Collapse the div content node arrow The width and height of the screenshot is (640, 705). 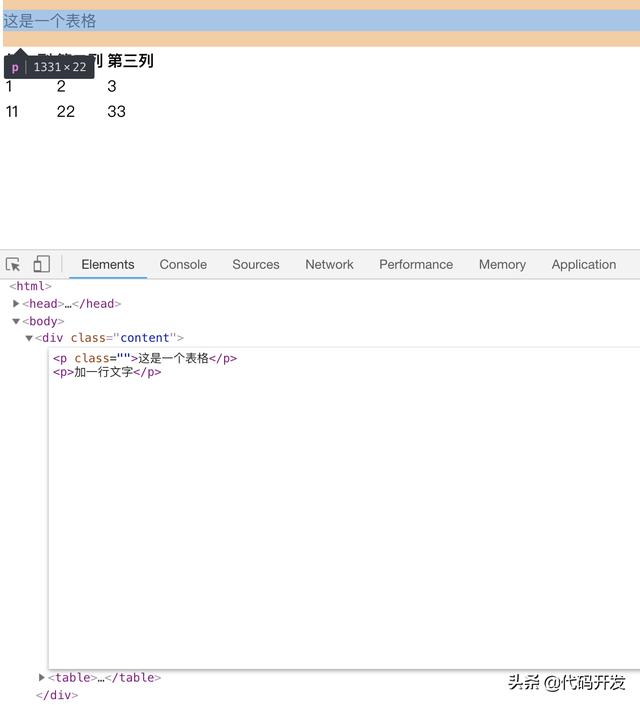point(29,338)
